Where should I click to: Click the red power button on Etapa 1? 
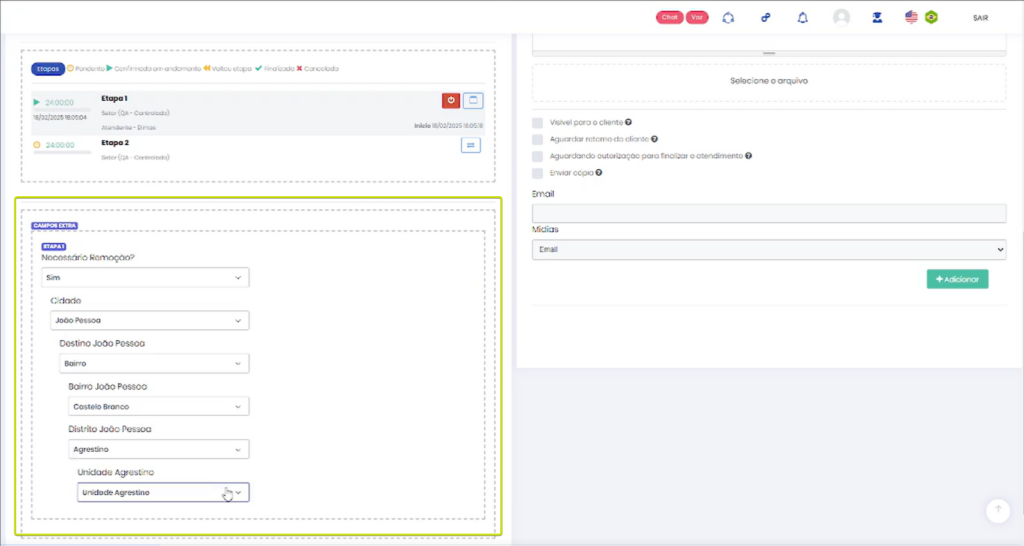[x=451, y=100]
